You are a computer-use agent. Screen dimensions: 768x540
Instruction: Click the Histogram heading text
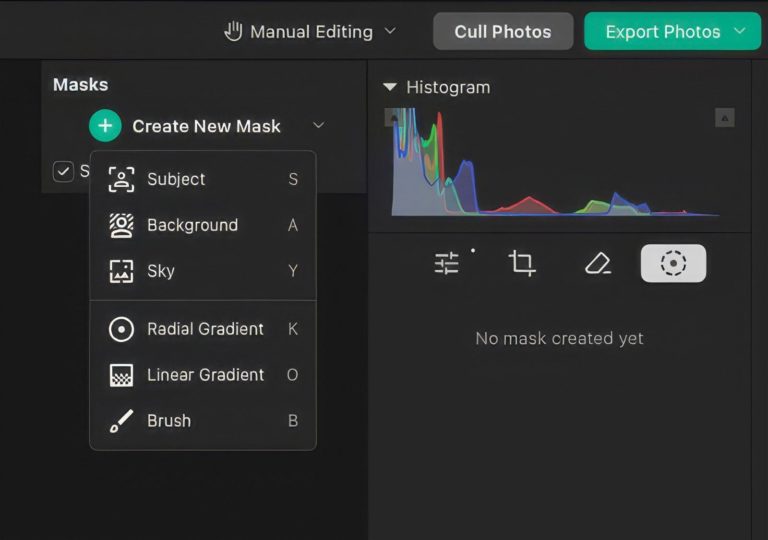(x=448, y=87)
